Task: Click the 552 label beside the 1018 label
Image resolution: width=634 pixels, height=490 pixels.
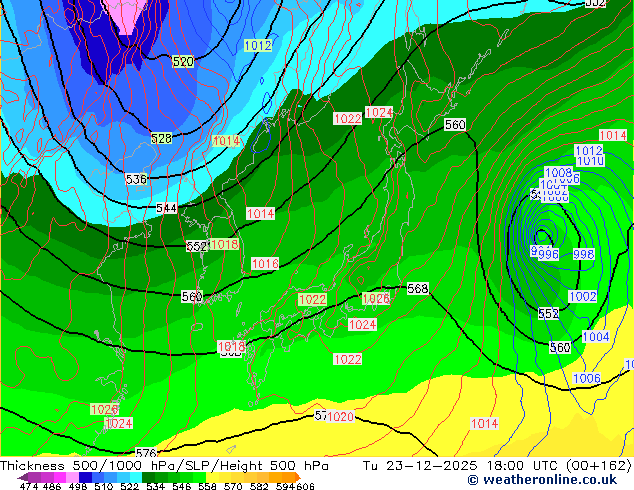Action: [197, 246]
